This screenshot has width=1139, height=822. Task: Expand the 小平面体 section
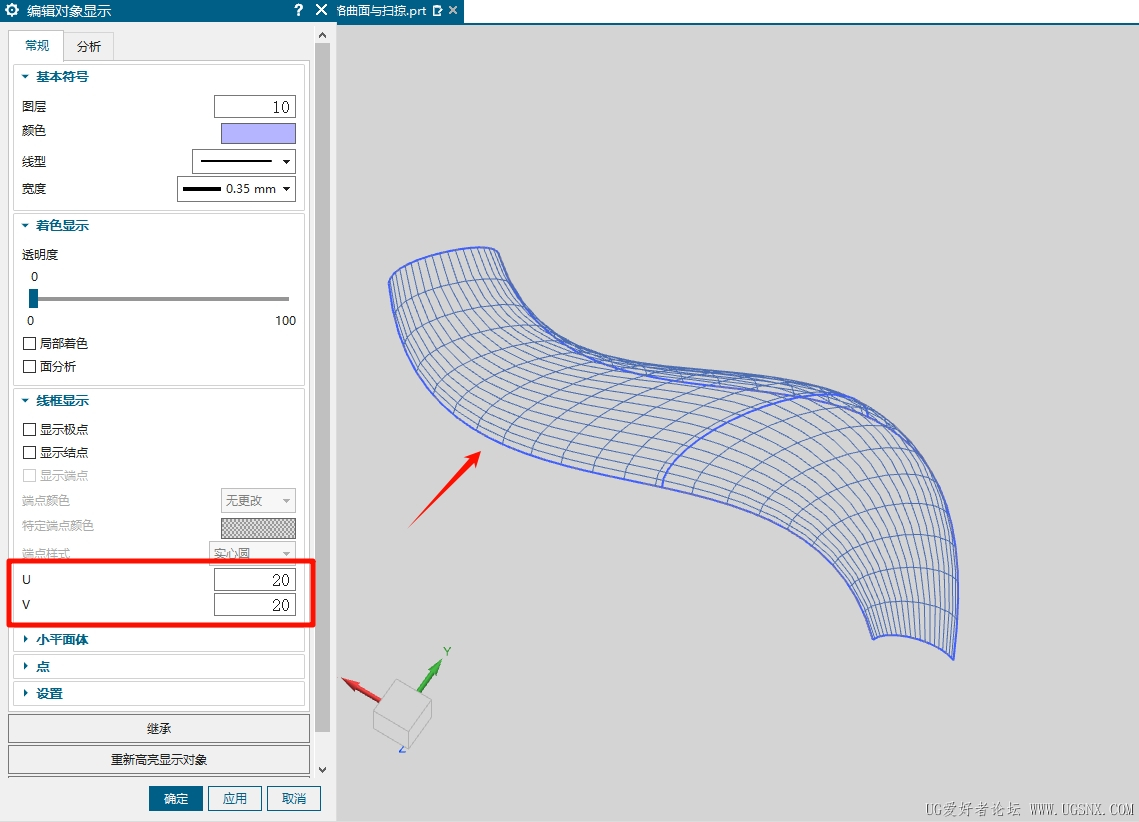(62, 640)
